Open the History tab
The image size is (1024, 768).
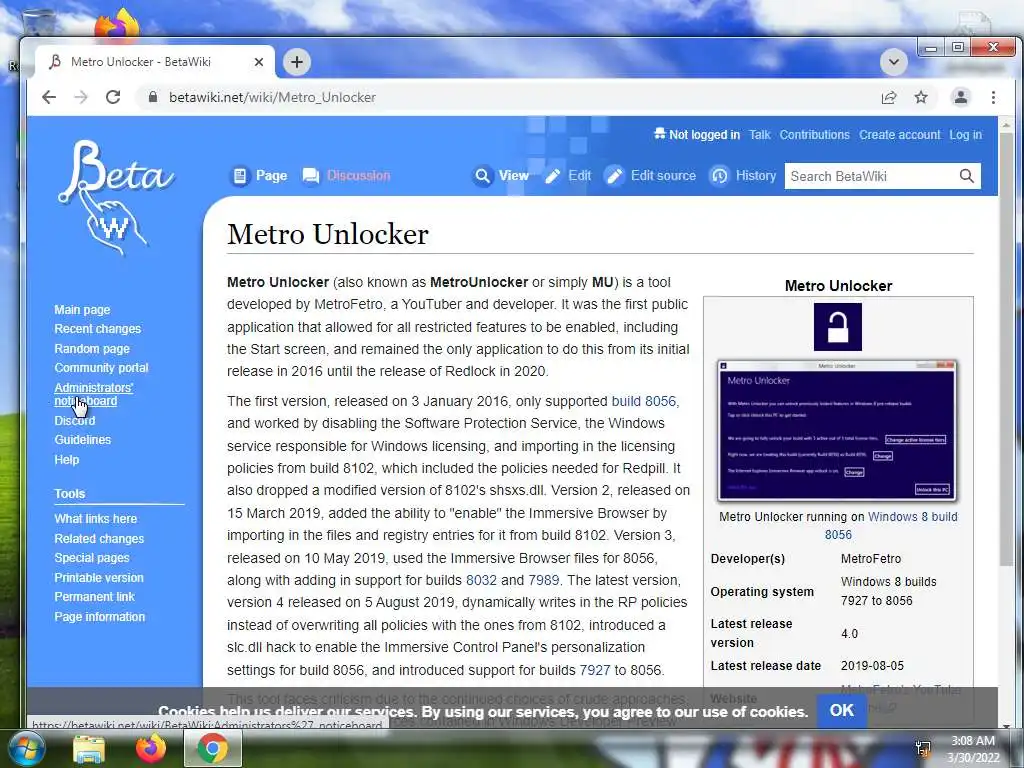click(x=756, y=176)
